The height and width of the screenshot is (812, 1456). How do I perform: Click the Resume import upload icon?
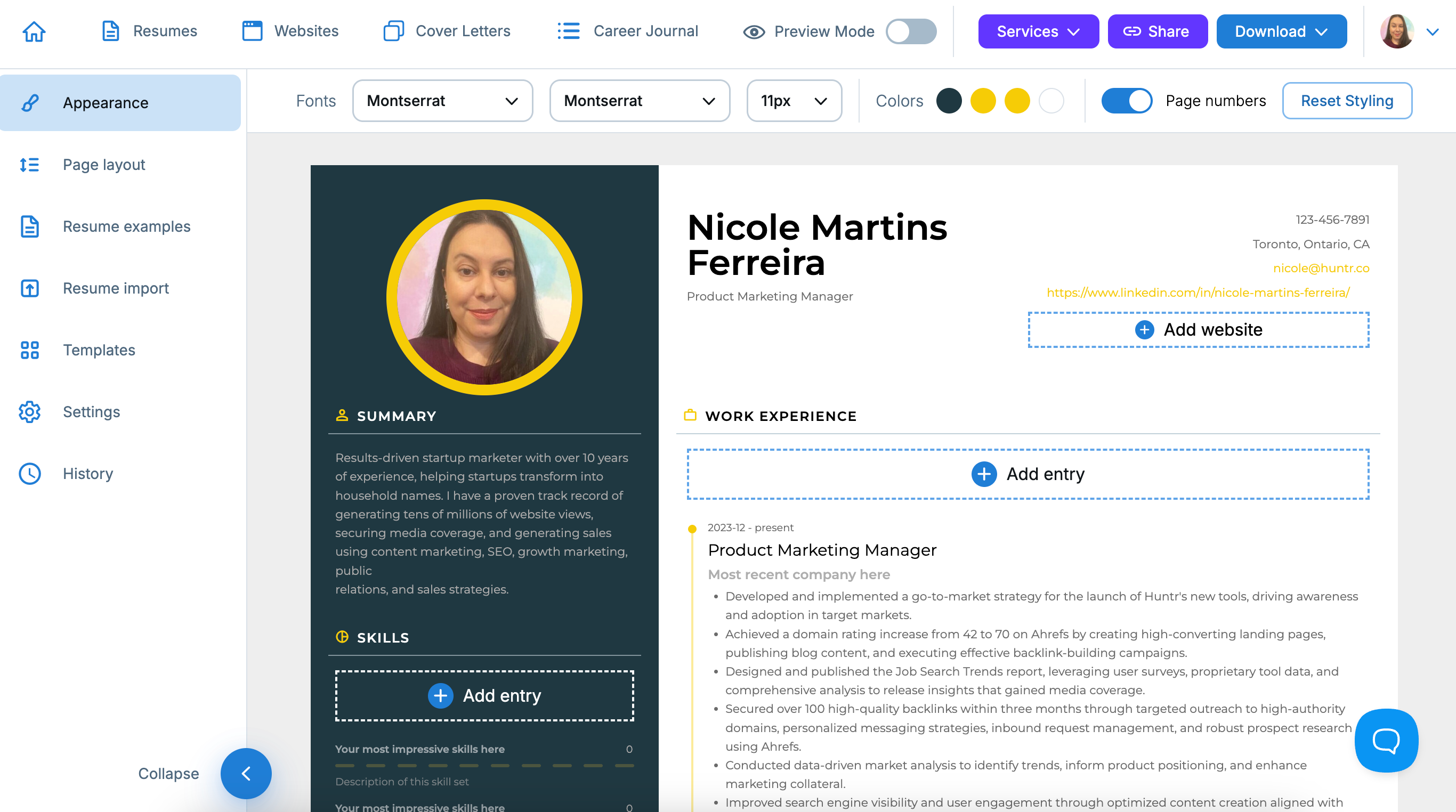(29, 288)
